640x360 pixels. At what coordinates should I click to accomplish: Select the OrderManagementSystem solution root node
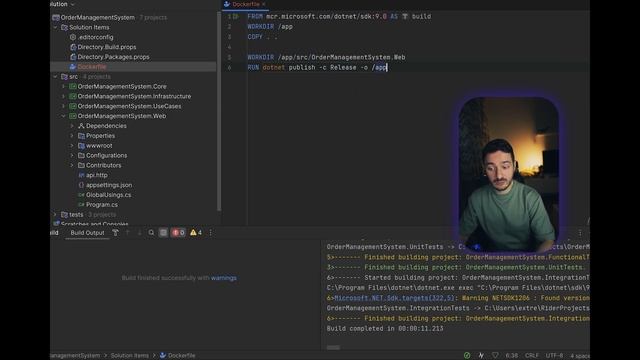pos(98,18)
